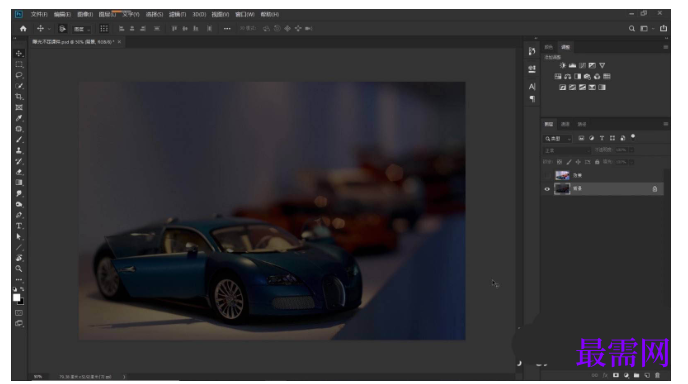This screenshot has width=688, height=384.
Task: Toggle Show Transform Controls option
Action: click(x=104, y=29)
